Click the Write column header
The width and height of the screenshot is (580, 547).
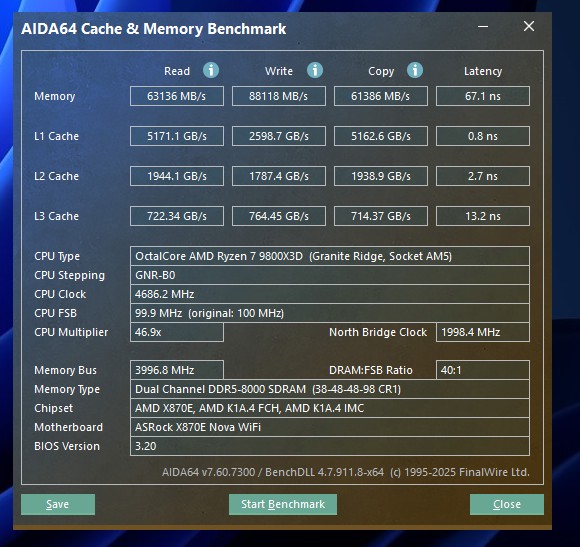tap(279, 71)
